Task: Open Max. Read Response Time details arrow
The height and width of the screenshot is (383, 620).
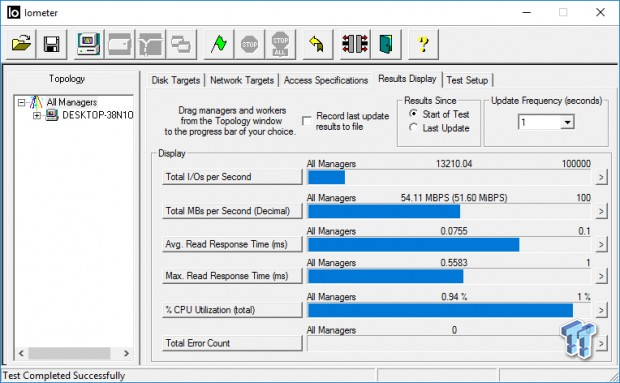Action: click(601, 276)
